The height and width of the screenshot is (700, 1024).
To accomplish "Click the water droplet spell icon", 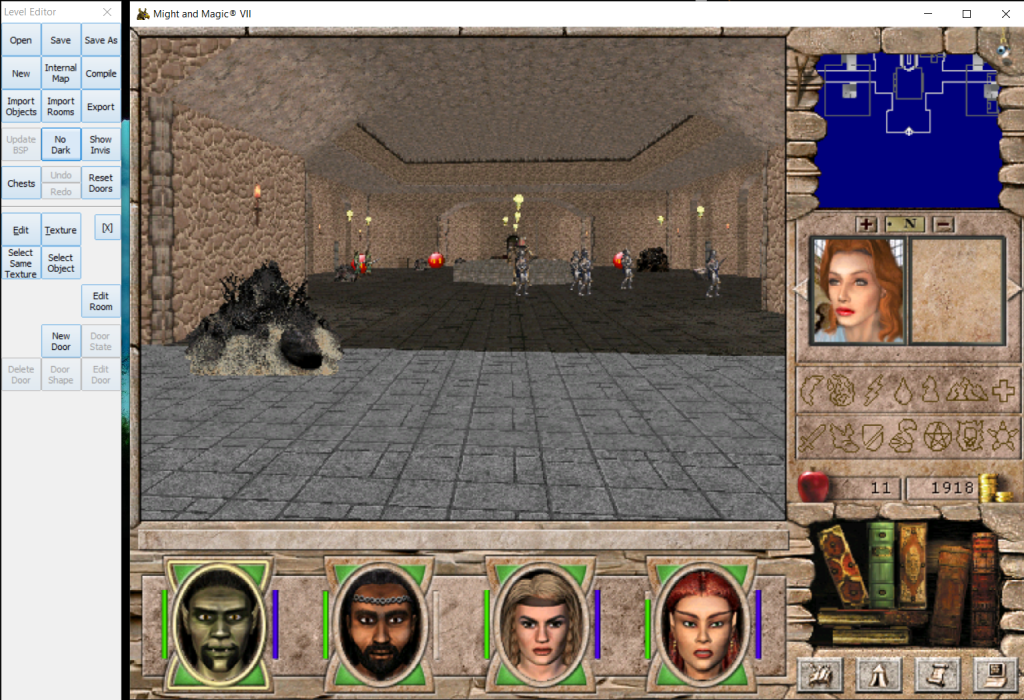I will [903, 392].
